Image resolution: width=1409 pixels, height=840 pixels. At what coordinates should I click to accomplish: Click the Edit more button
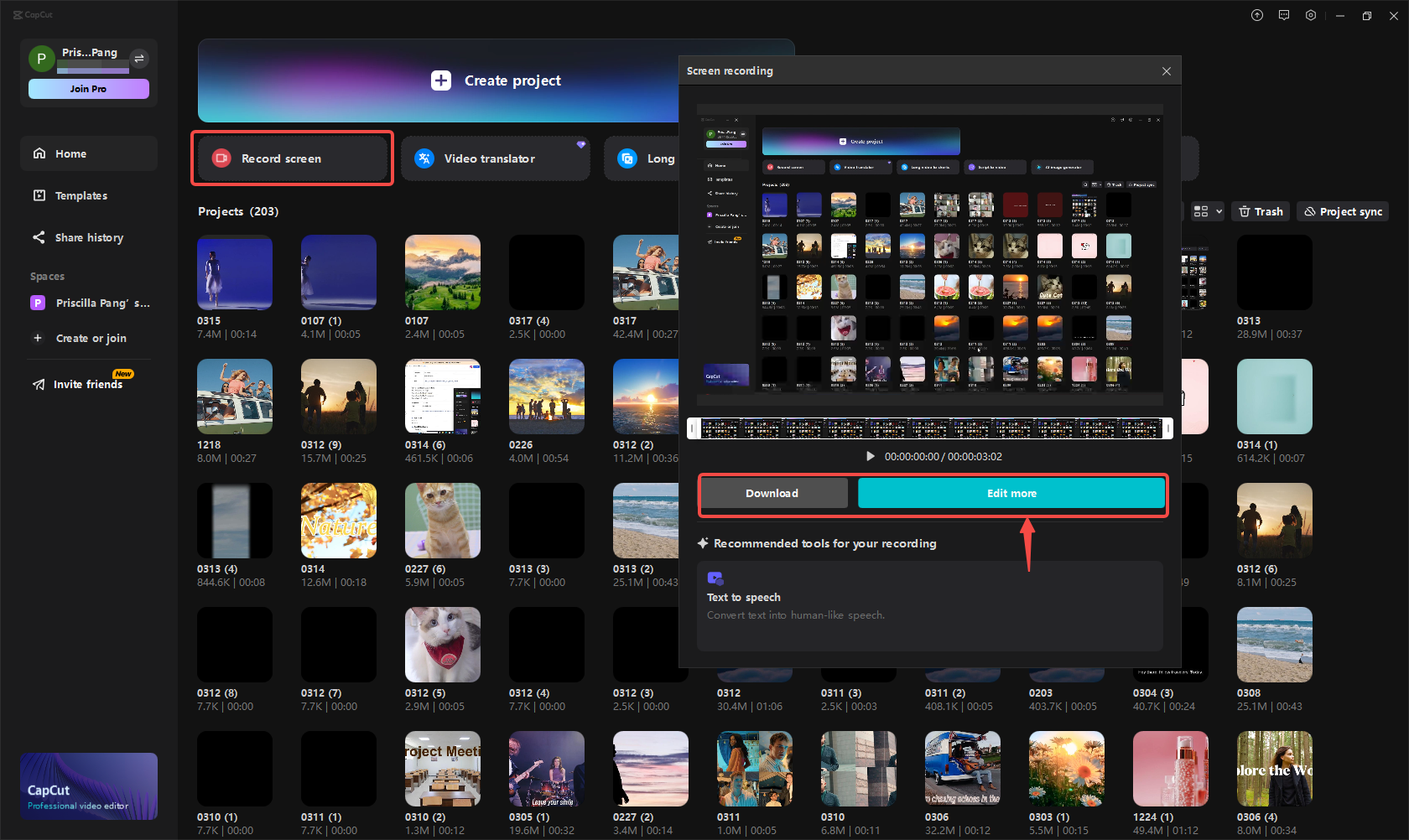point(1011,493)
